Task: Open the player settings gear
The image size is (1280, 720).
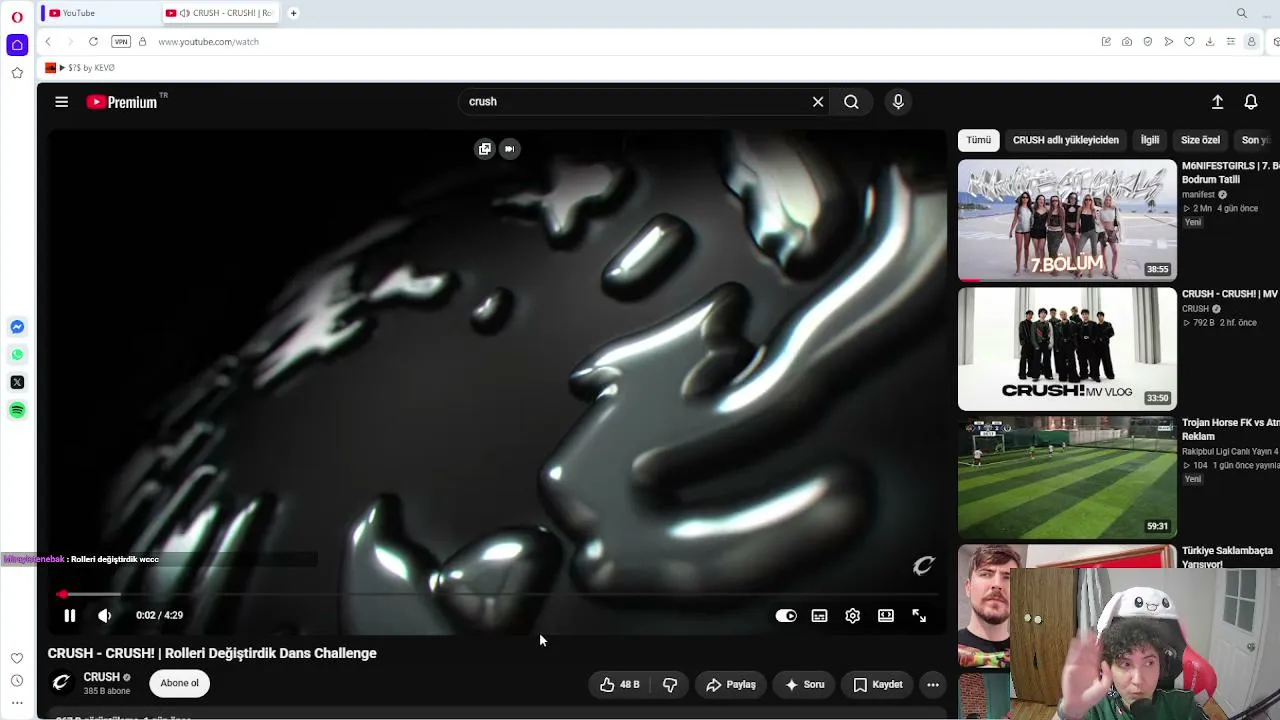Action: point(852,616)
